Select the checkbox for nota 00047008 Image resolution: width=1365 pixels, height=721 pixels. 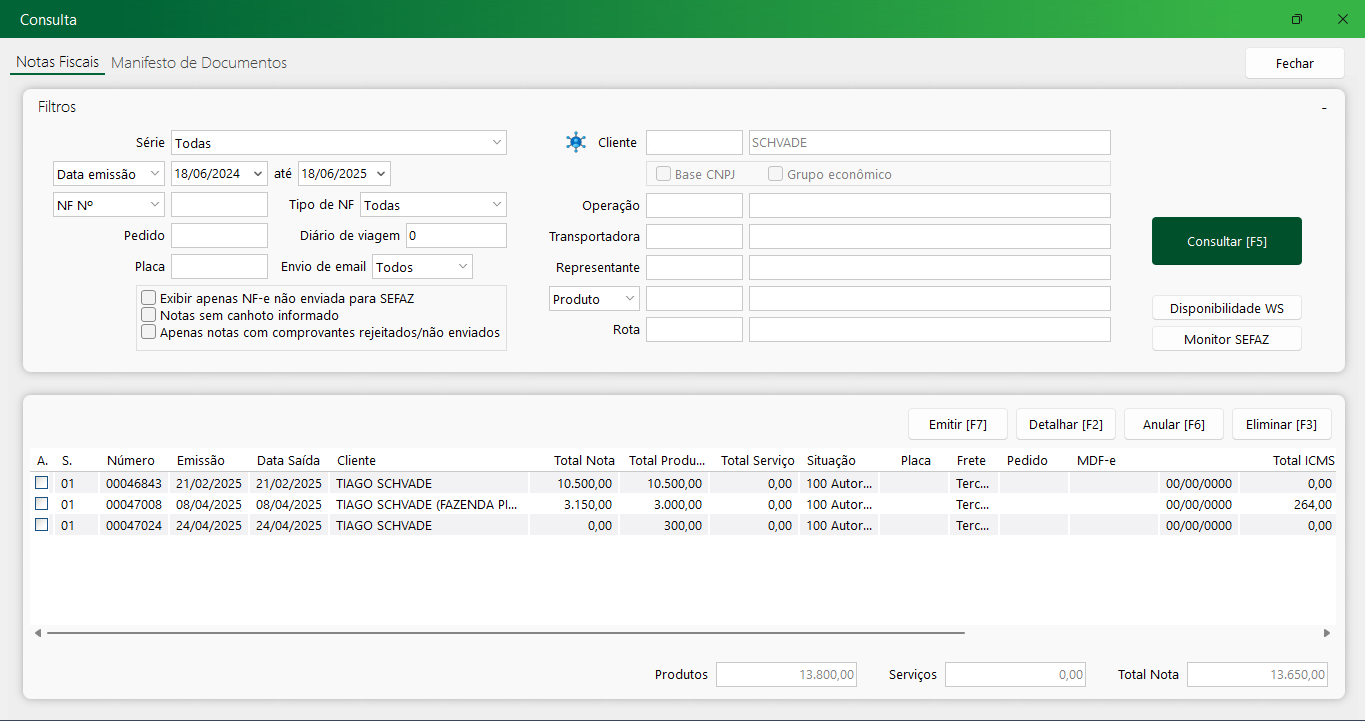42,504
